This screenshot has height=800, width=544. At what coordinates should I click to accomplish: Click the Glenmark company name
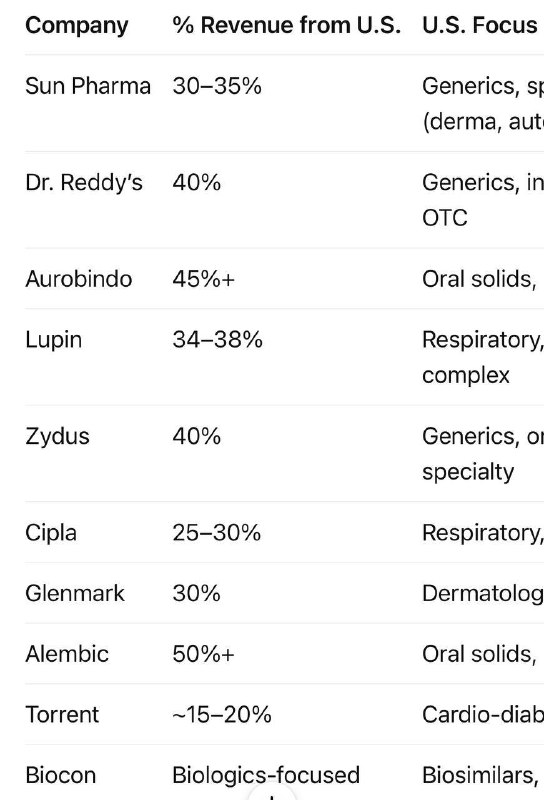[x=75, y=593]
